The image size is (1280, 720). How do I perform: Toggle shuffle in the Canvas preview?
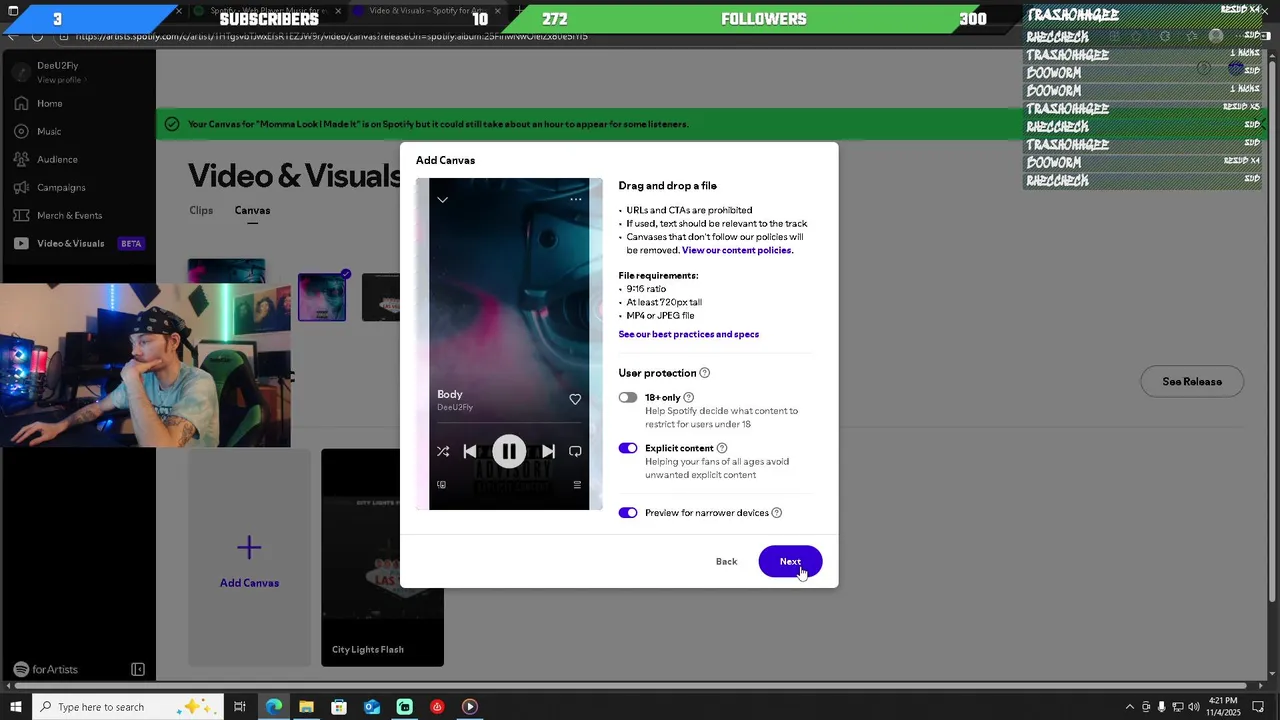point(443,452)
